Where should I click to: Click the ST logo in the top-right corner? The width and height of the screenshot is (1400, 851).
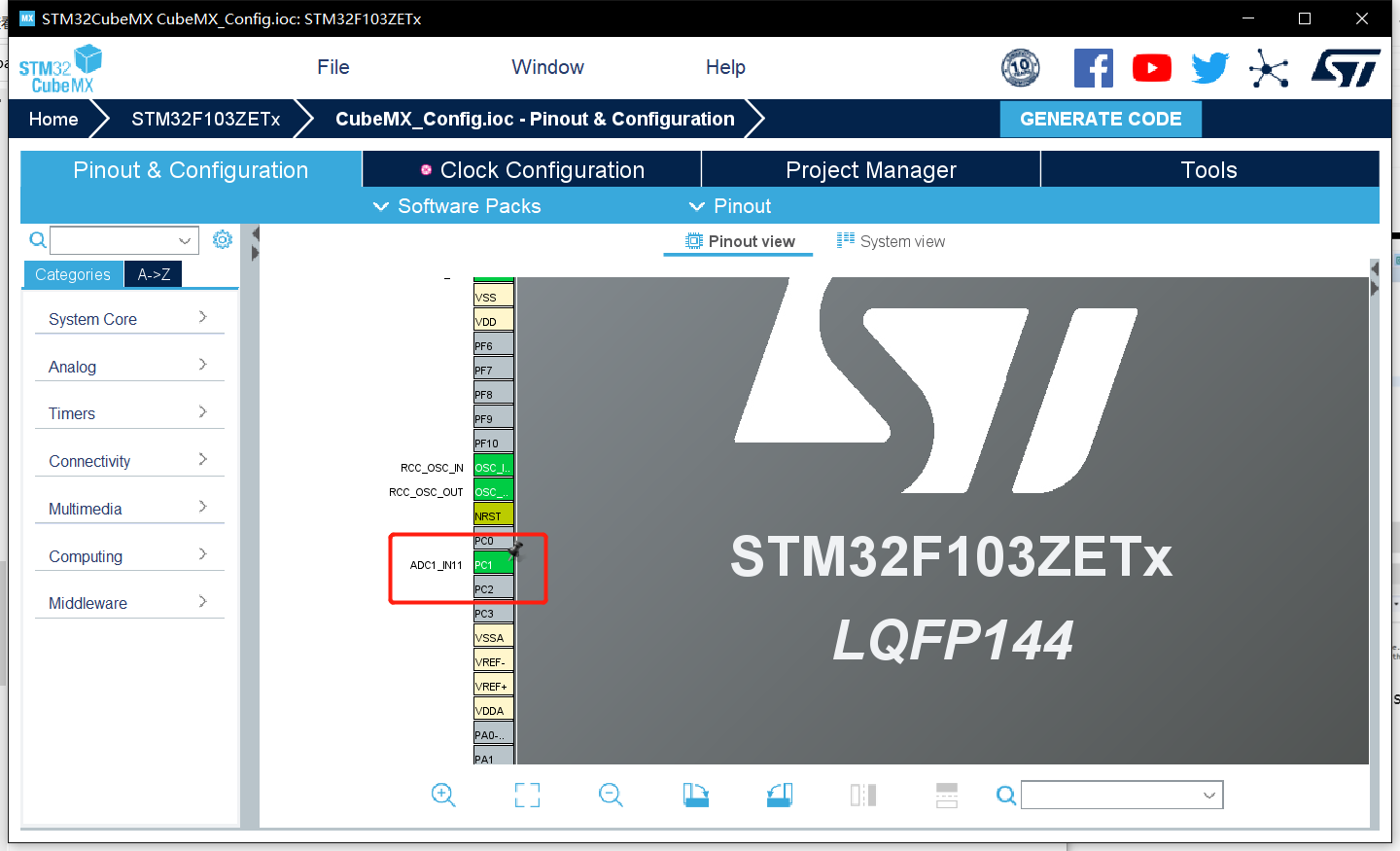1346,68
